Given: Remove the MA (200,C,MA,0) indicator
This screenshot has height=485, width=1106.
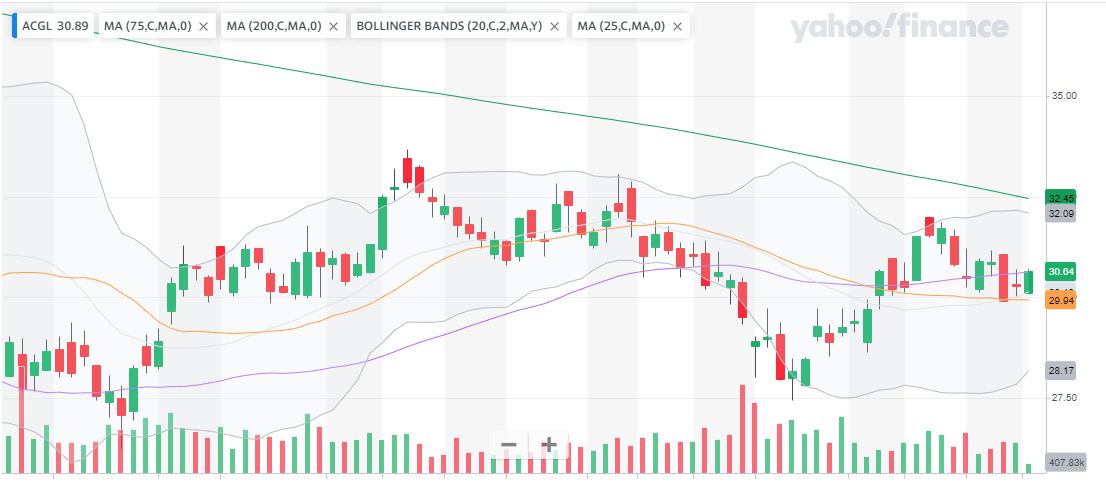Looking at the screenshot, I should (333, 26).
